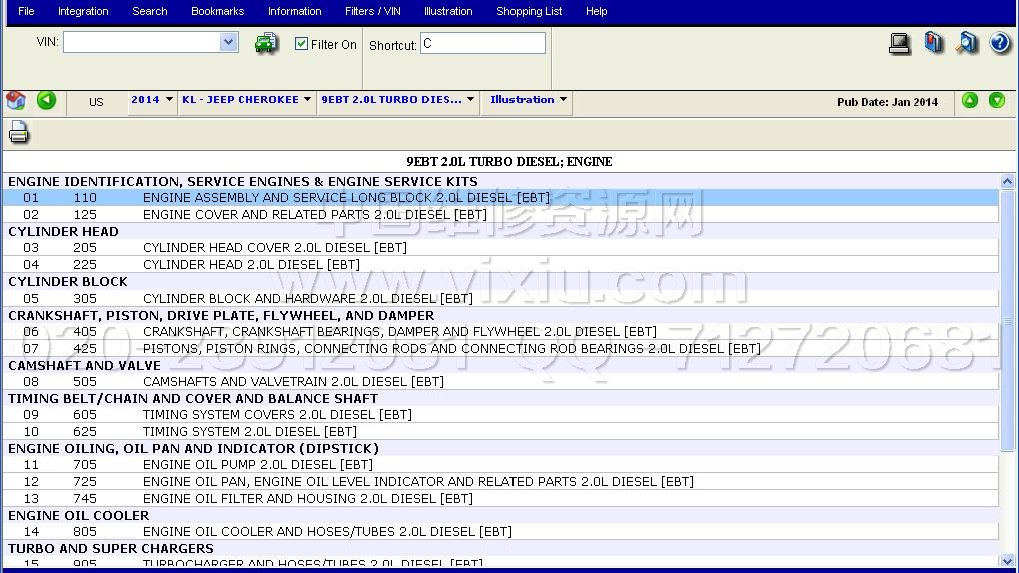Click the green down arrow button

click(997, 100)
